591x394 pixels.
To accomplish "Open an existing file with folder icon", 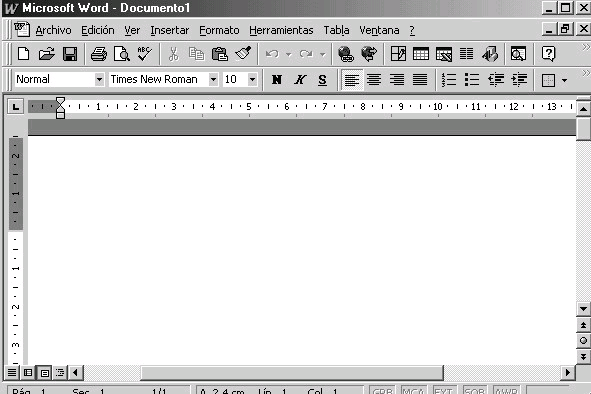I will 47,54.
